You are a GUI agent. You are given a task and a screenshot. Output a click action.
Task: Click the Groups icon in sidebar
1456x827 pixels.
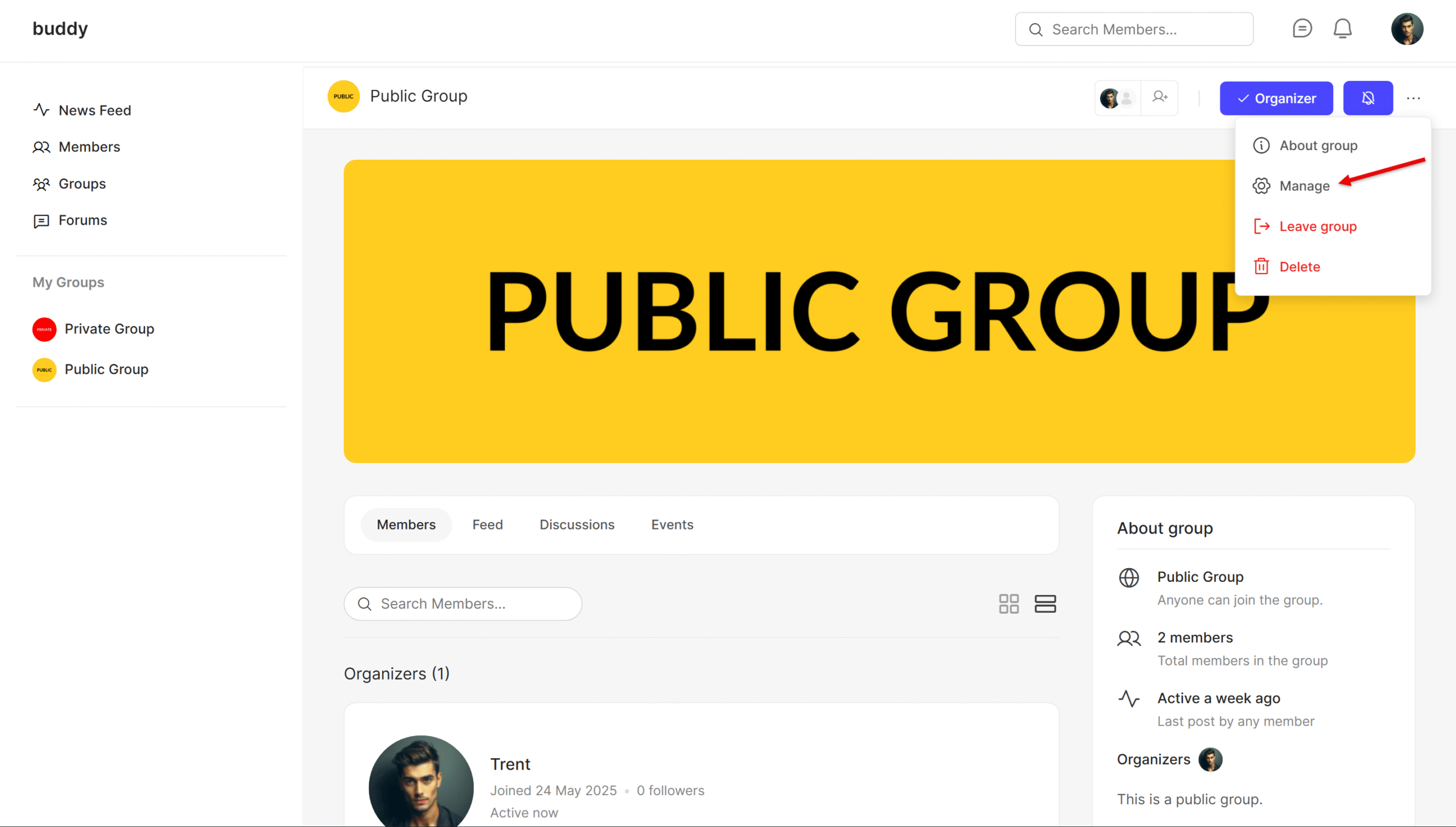pos(41,184)
